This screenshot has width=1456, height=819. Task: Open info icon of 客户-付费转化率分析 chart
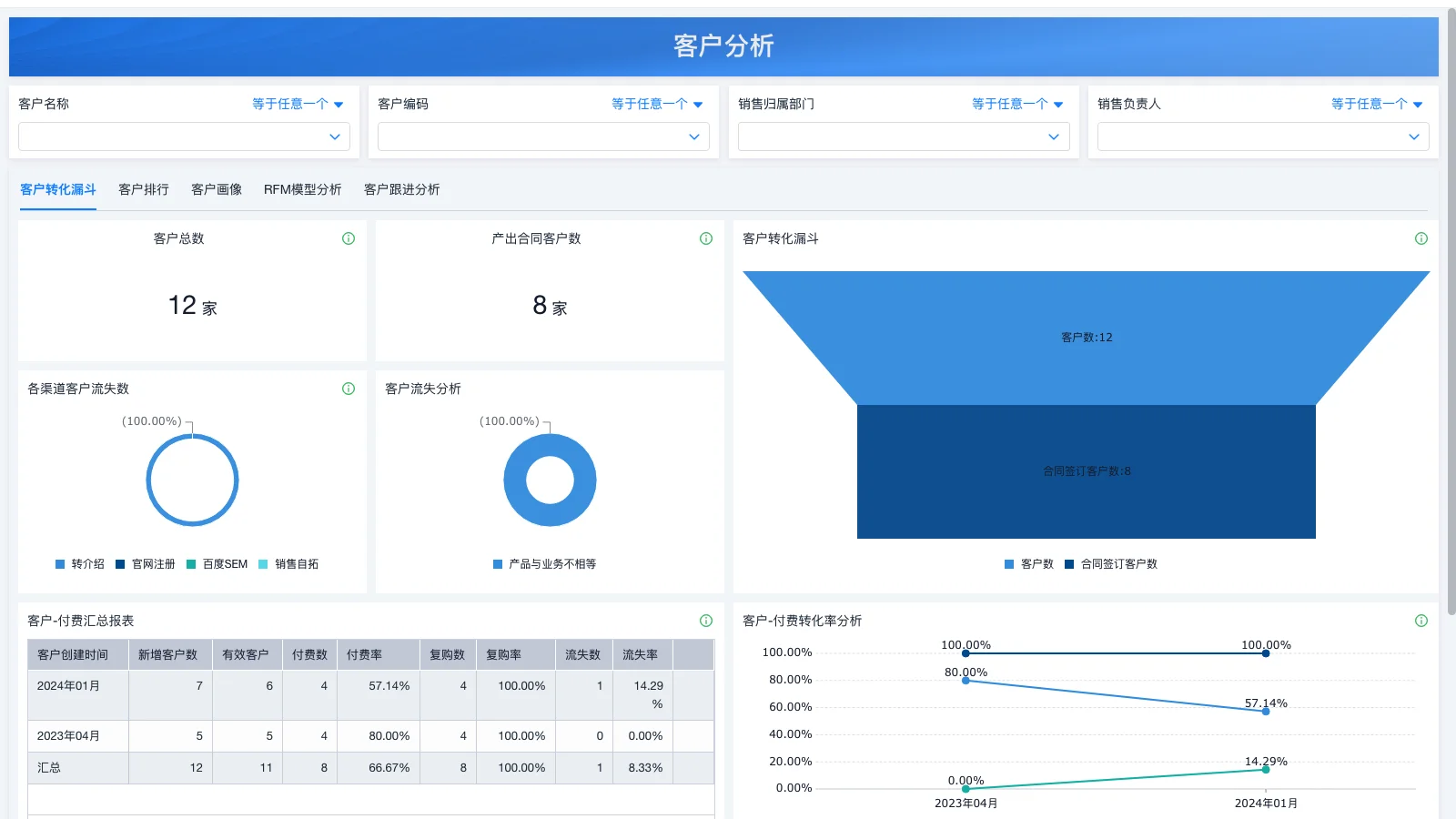pyautogui.click(x=1421, y=621)
